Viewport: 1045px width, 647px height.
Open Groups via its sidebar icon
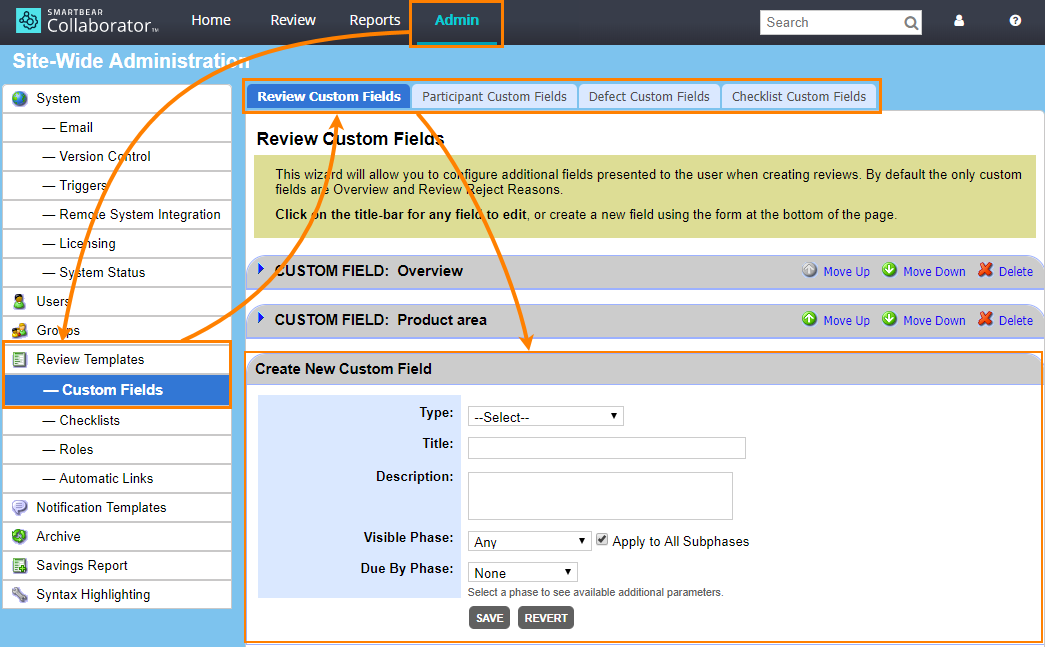click(20, 330)
